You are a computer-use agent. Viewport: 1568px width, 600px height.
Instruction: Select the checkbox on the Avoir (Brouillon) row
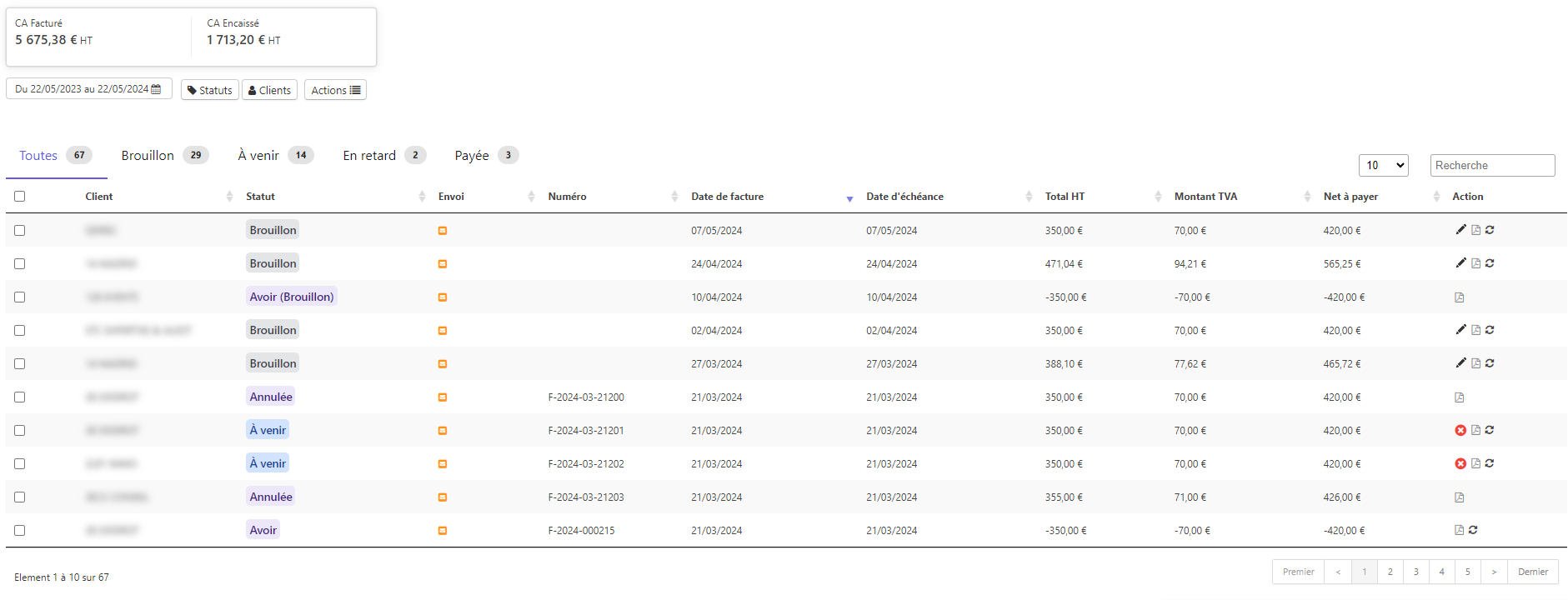(20, 297)
